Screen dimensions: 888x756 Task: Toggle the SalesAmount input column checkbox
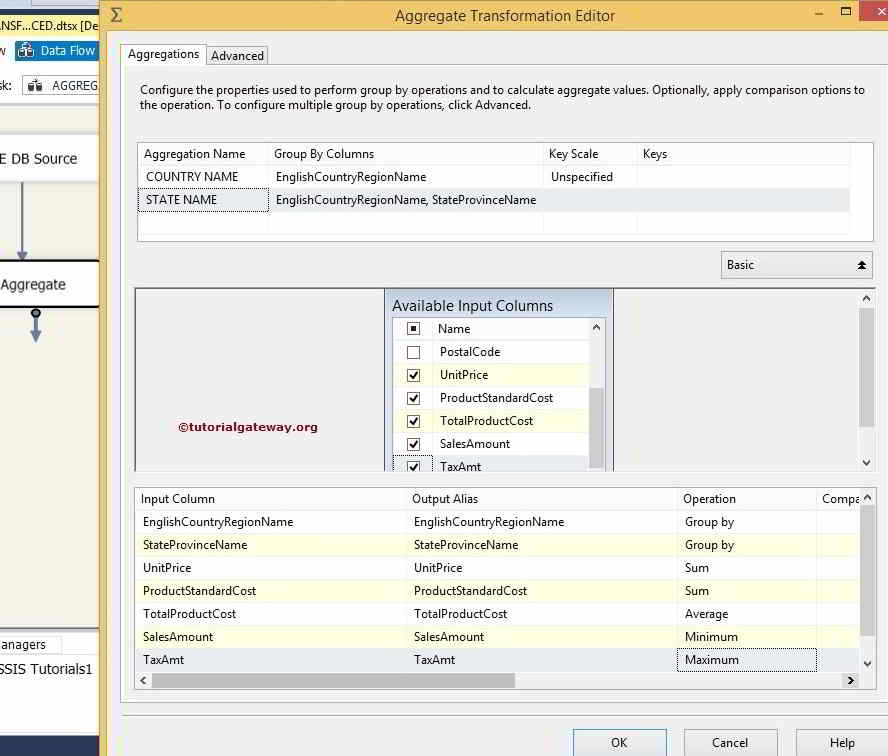pyautogui.click(x=413, y=443)
